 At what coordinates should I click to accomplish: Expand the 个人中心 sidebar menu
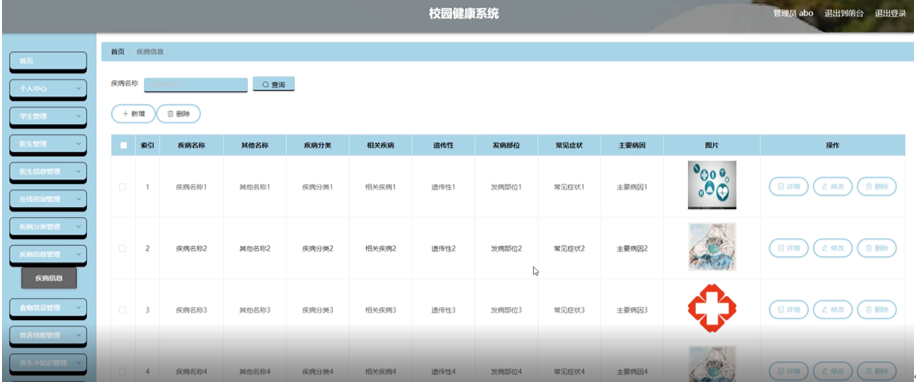(x=48, y=88)
